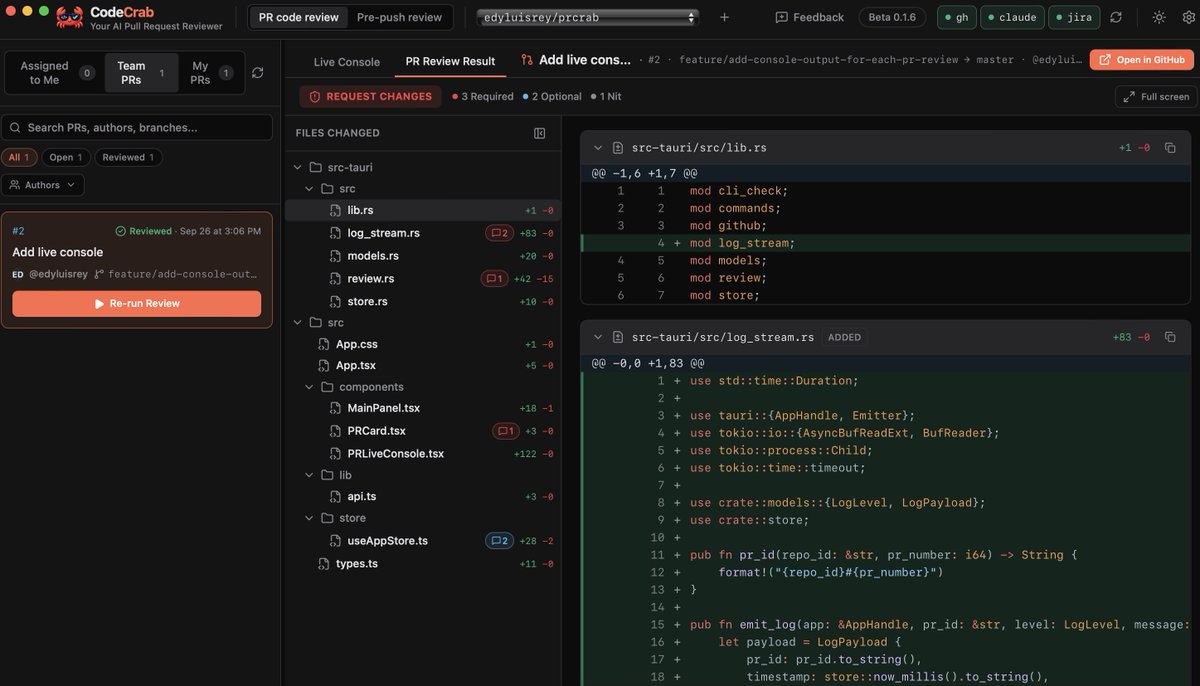Screen dimensions: 1200x686
Task: Open the settings gear icon
Action: (x=1186, y=17)
